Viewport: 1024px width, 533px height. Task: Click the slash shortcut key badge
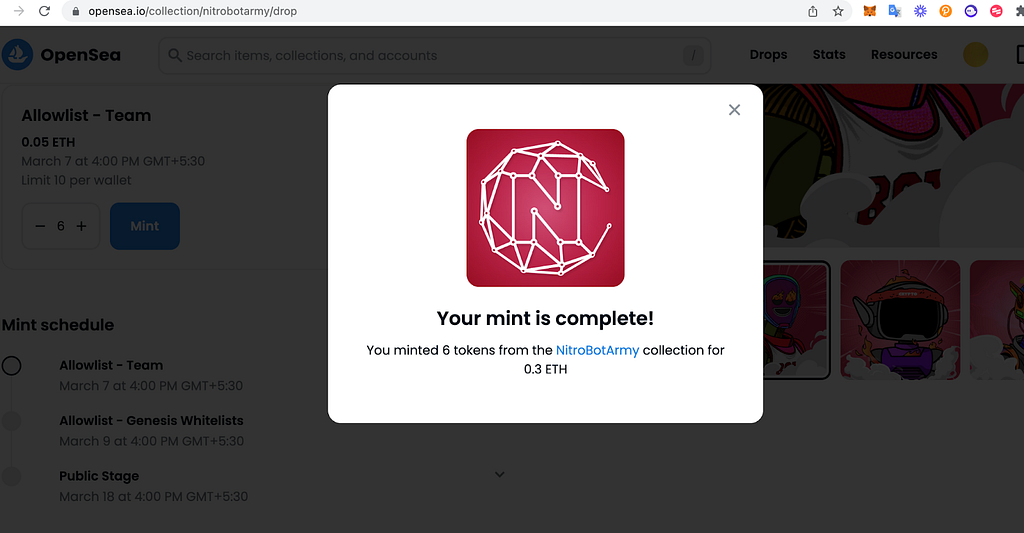pos(693,56)
